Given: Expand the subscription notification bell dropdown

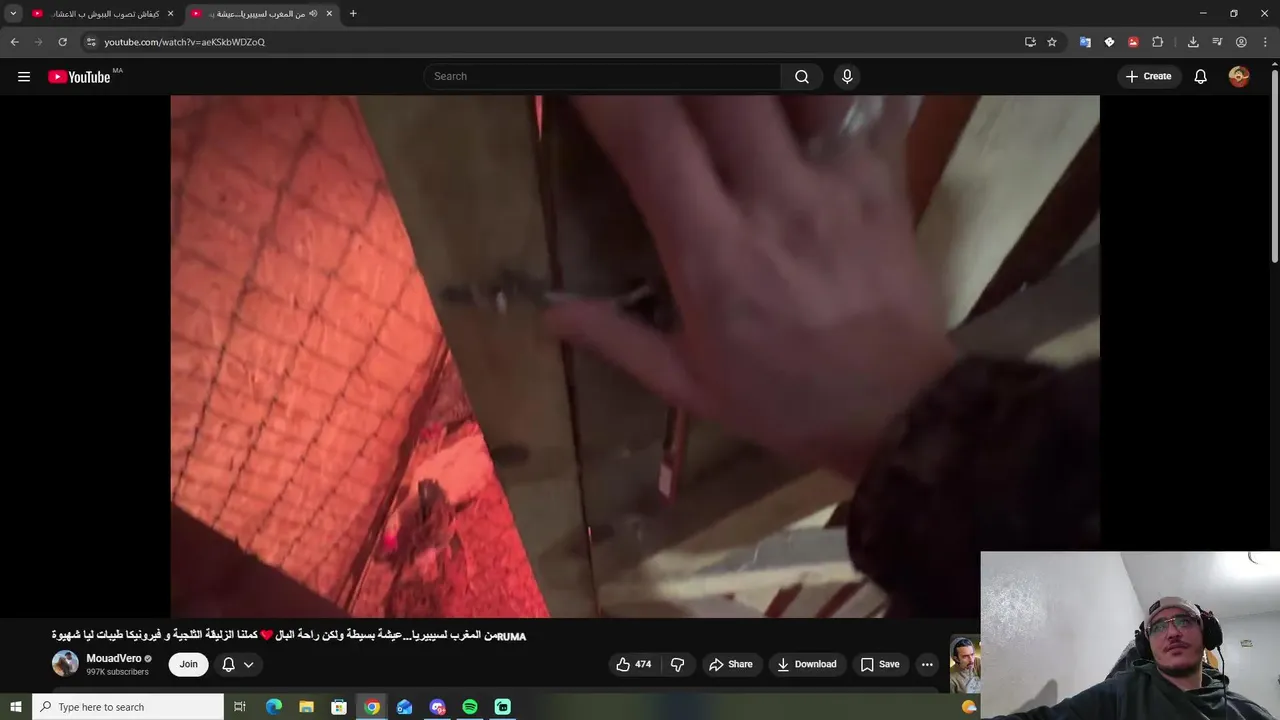Looking at the screenshot, I should [238, 664].
